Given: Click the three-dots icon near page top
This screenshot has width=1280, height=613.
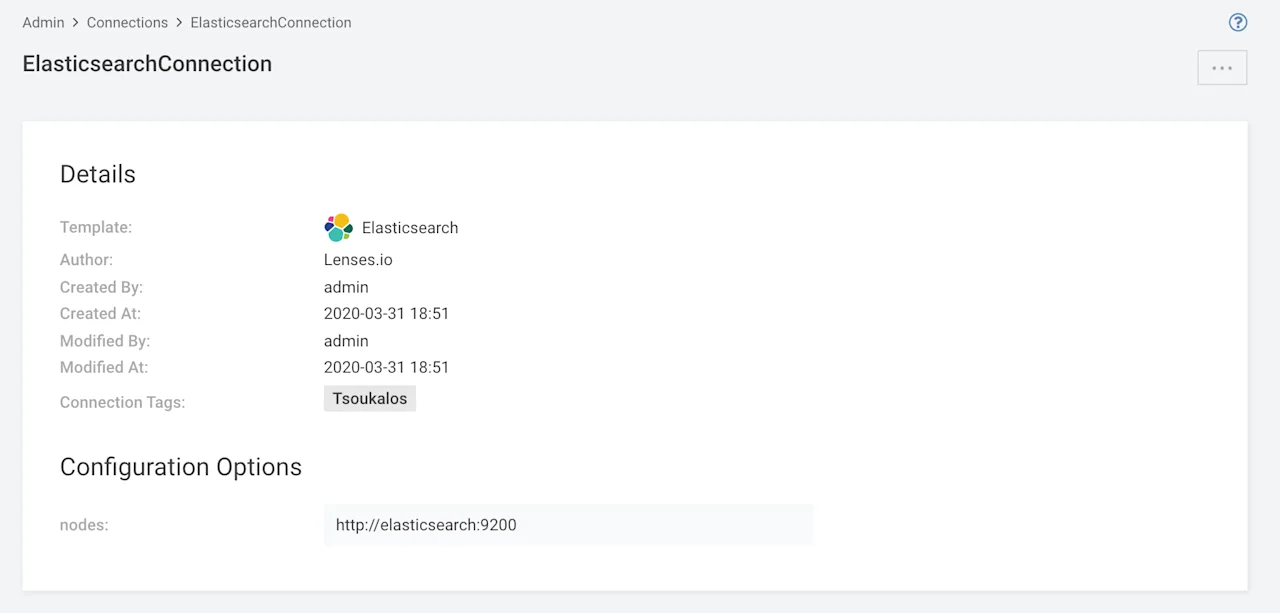Looking at the screenshot, I should point(1222,67).
